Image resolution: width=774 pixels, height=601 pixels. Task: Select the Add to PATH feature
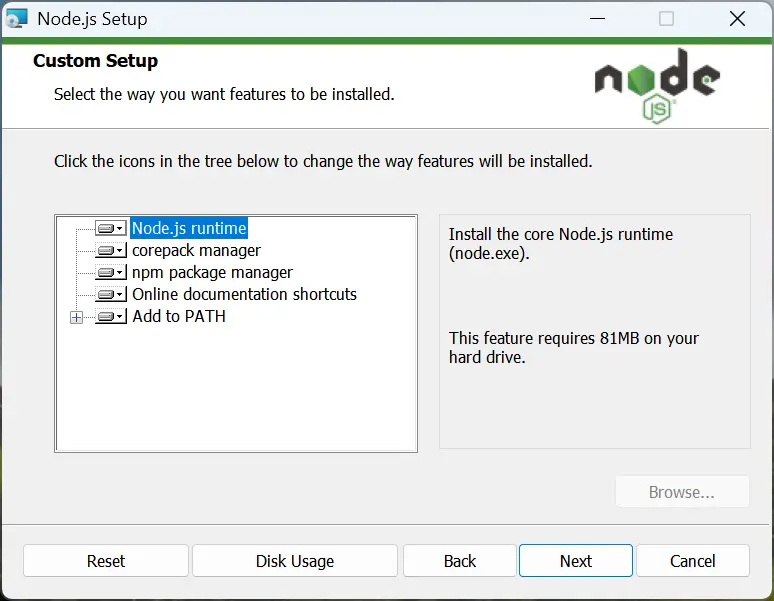point(179,316)
